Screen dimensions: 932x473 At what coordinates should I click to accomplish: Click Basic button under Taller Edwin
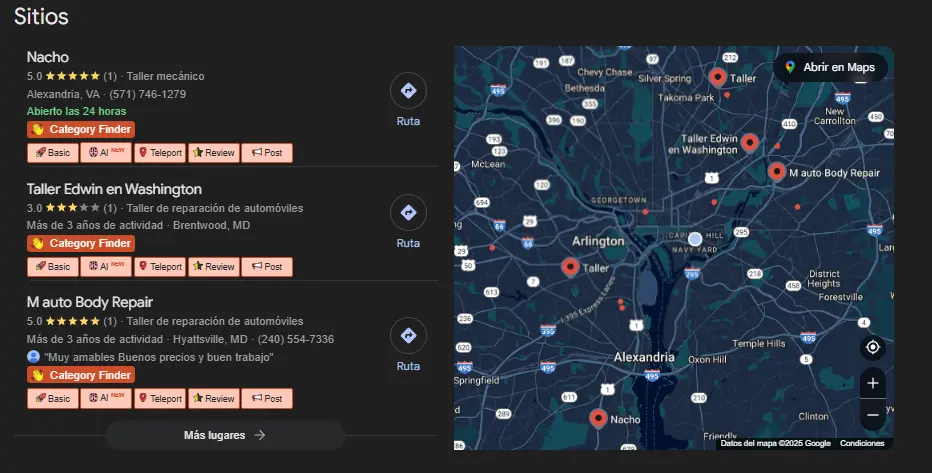(53, 267)
